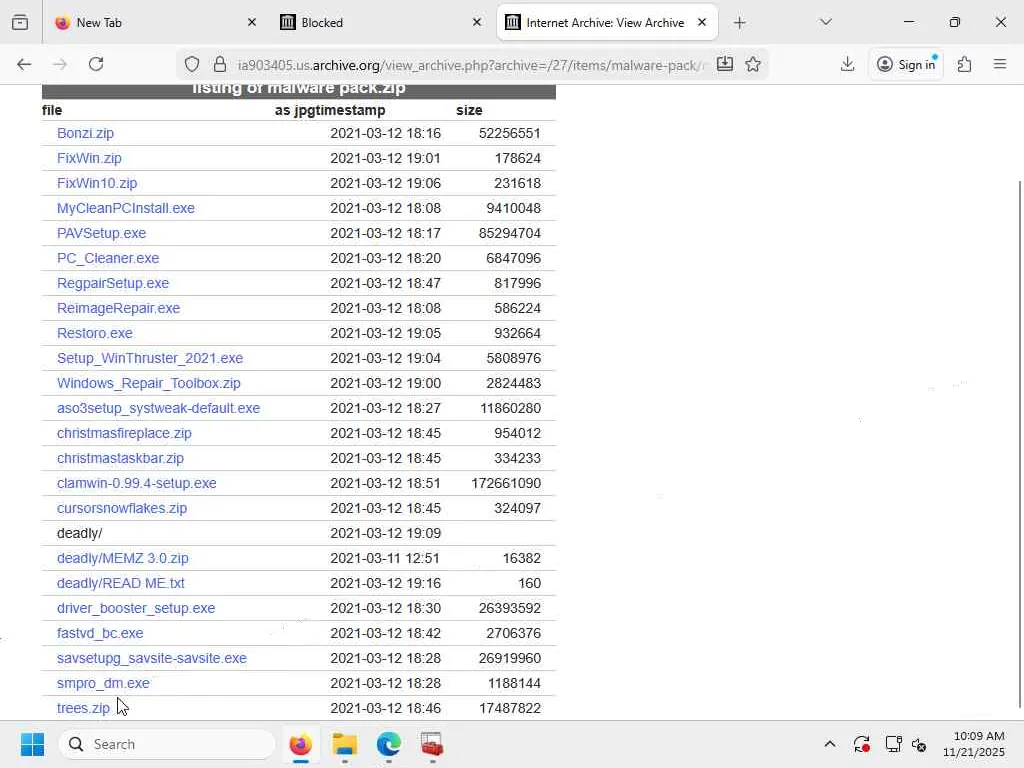Click install/save page icon in address bar
1024x768 pixels.
click(x=725, y=64)
